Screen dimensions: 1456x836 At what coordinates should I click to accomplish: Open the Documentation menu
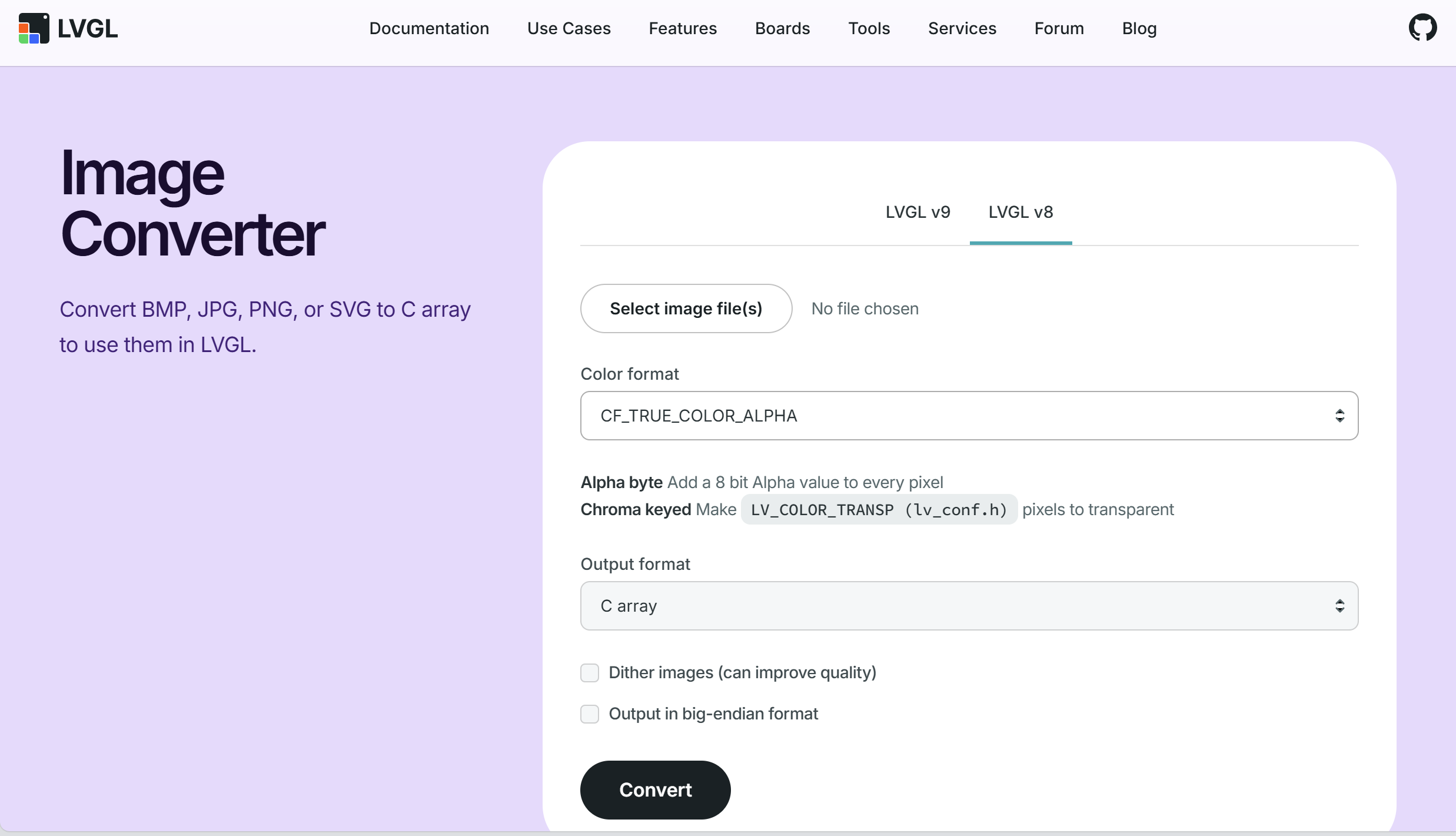pos(429,28)
